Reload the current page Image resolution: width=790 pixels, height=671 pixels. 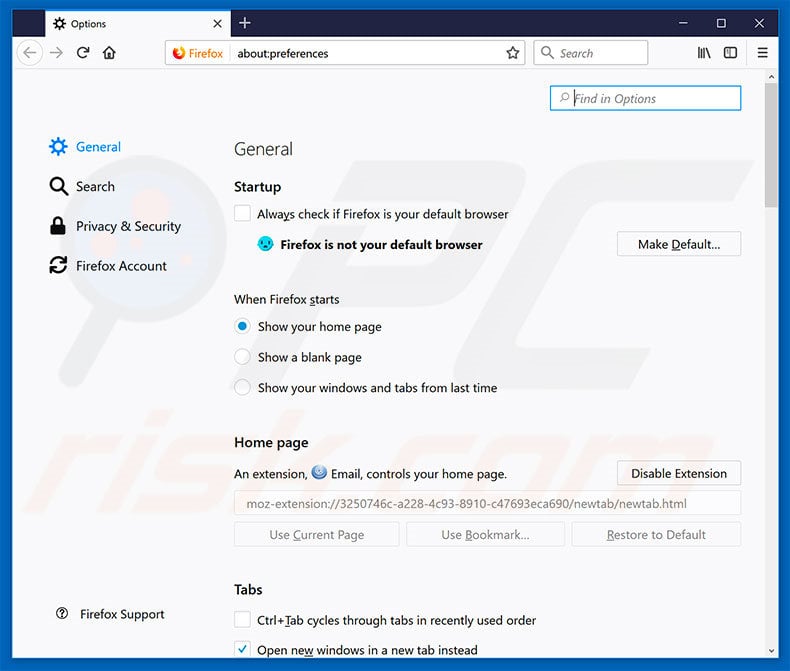[x=83, y=52]
